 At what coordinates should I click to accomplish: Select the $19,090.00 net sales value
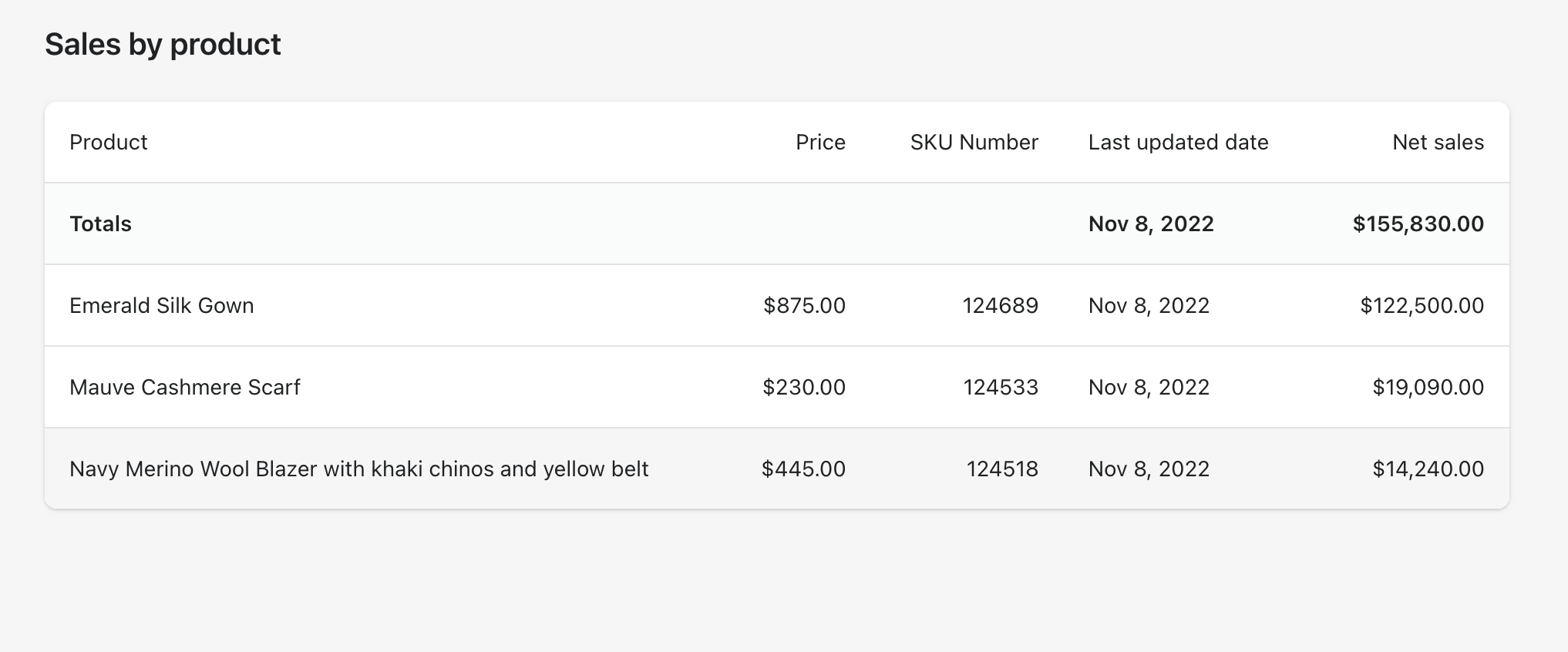coord(1428,388)
